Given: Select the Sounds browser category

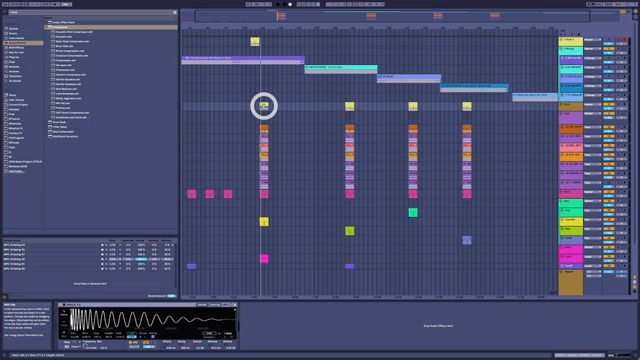Looking at the screenshot, I should click(x=13, y=29).
